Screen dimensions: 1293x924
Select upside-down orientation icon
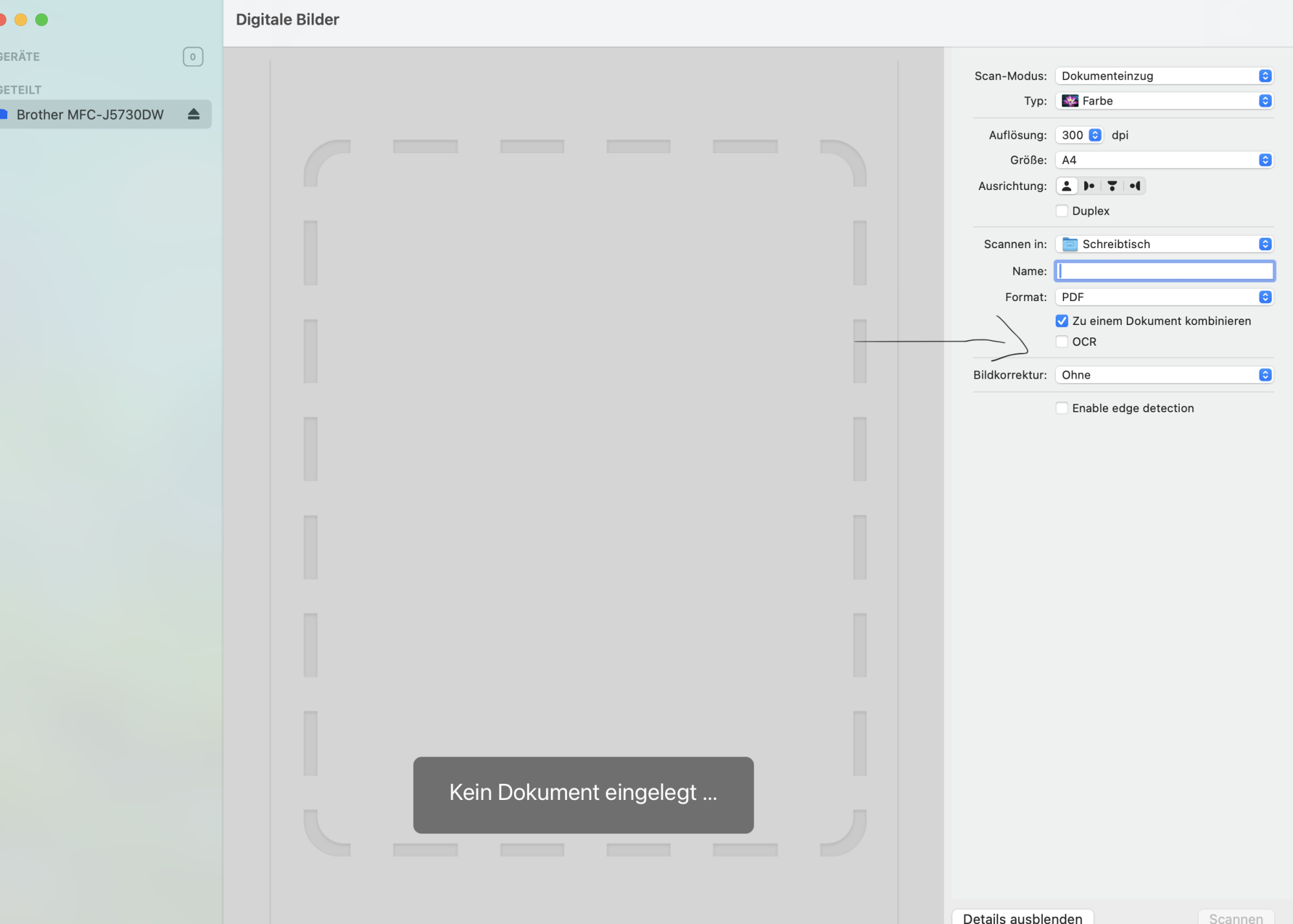(1112, 186)
